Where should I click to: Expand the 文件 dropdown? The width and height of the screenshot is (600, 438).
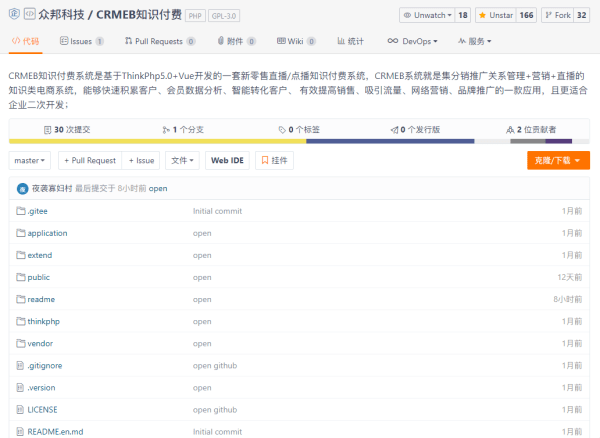(x=182, y=160)
